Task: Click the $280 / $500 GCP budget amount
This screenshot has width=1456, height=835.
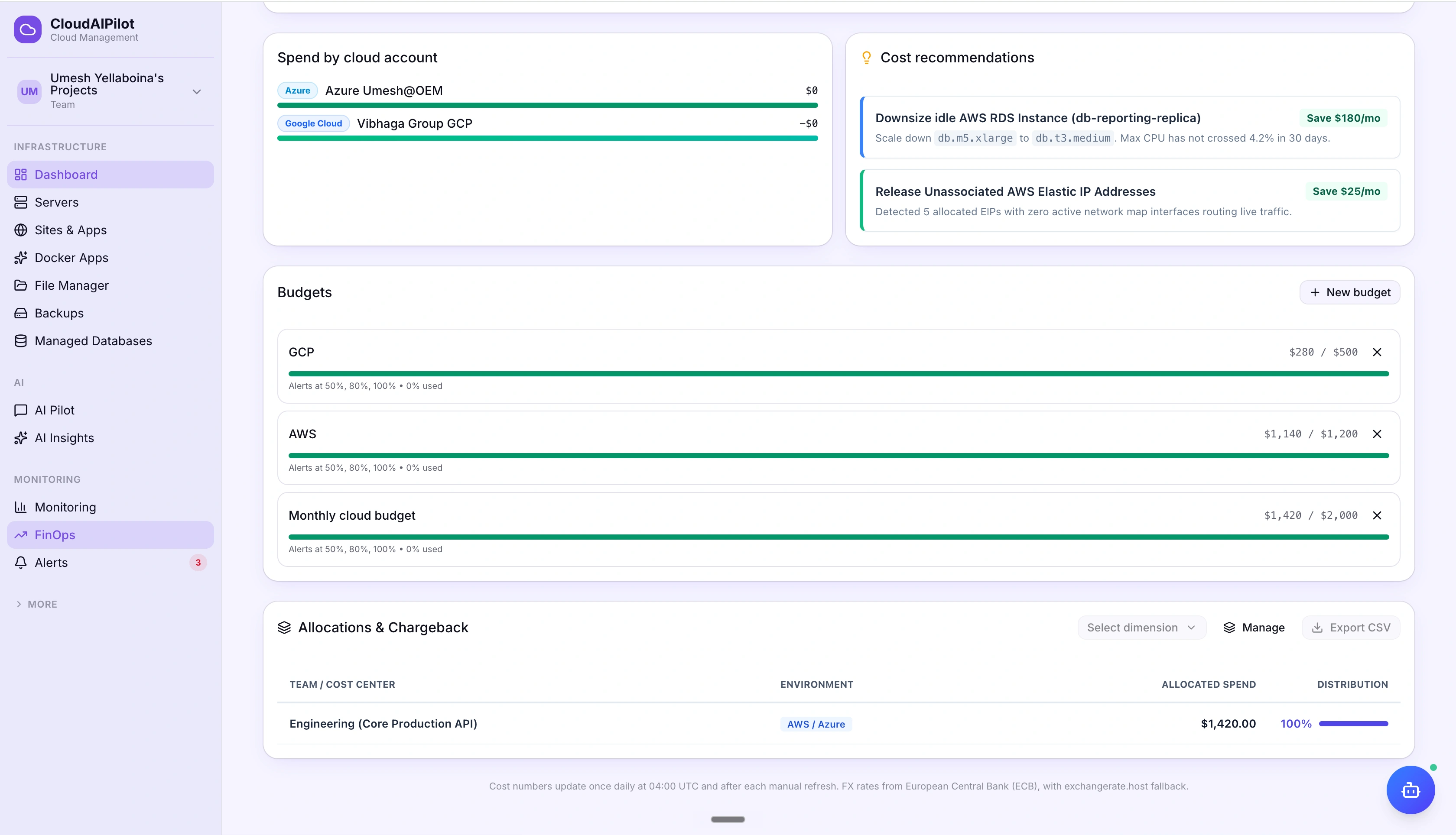Action: pyautogui.click(x=1323, y=352)
